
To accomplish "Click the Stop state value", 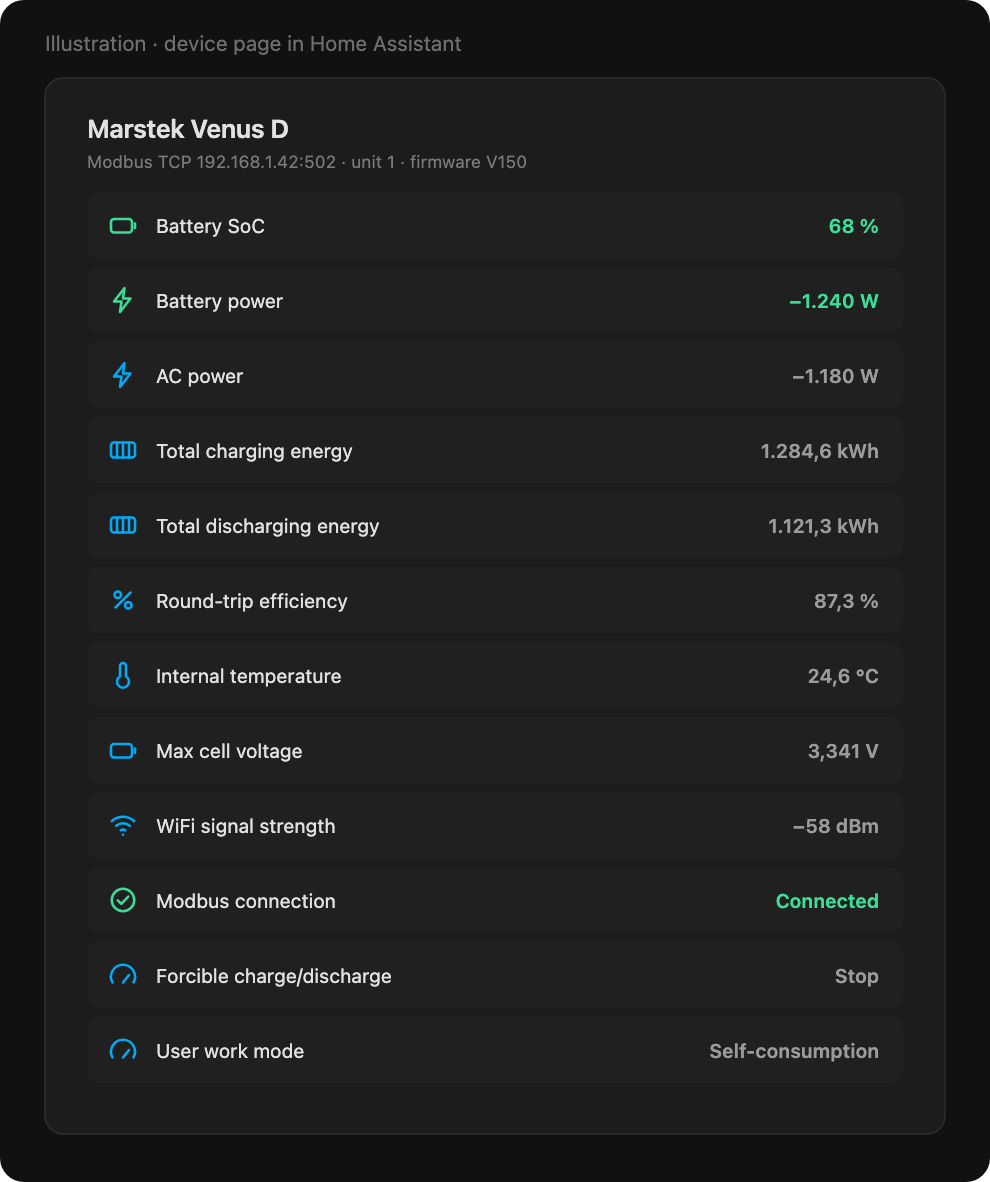I will [857, 976].
